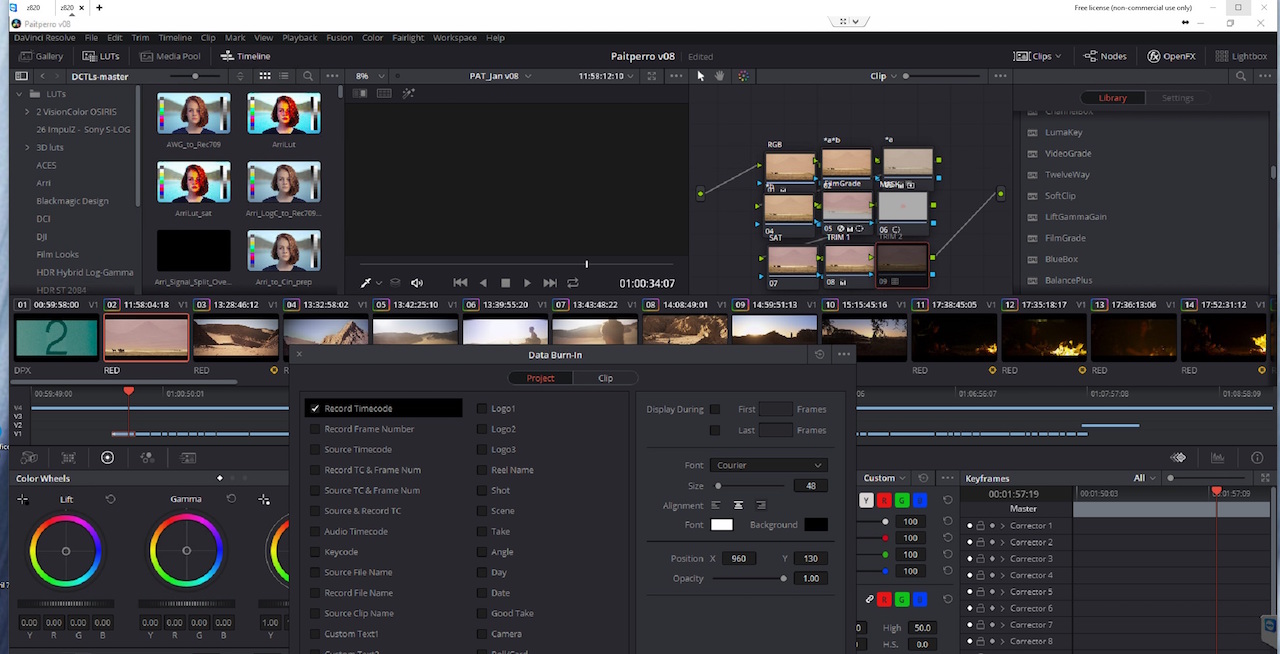The image size is (1280, 654).
Task: Open the Color Match palette
Action: 68,458
